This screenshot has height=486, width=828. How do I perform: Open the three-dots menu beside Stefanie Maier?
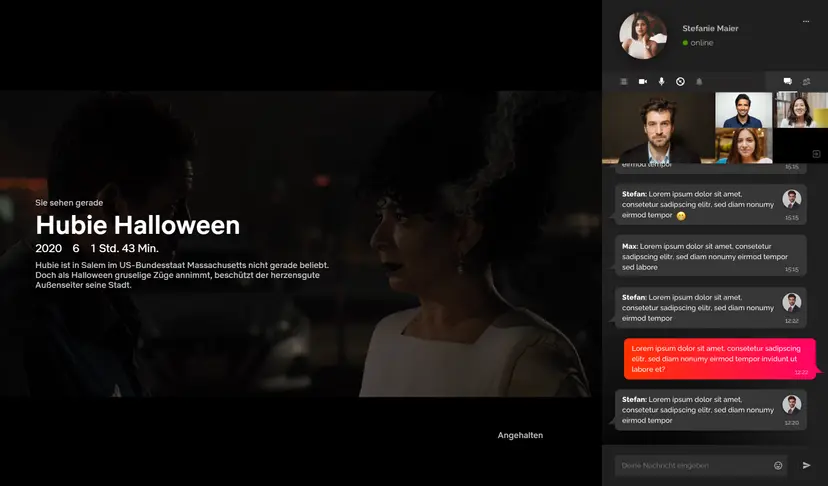coord(805,22)
